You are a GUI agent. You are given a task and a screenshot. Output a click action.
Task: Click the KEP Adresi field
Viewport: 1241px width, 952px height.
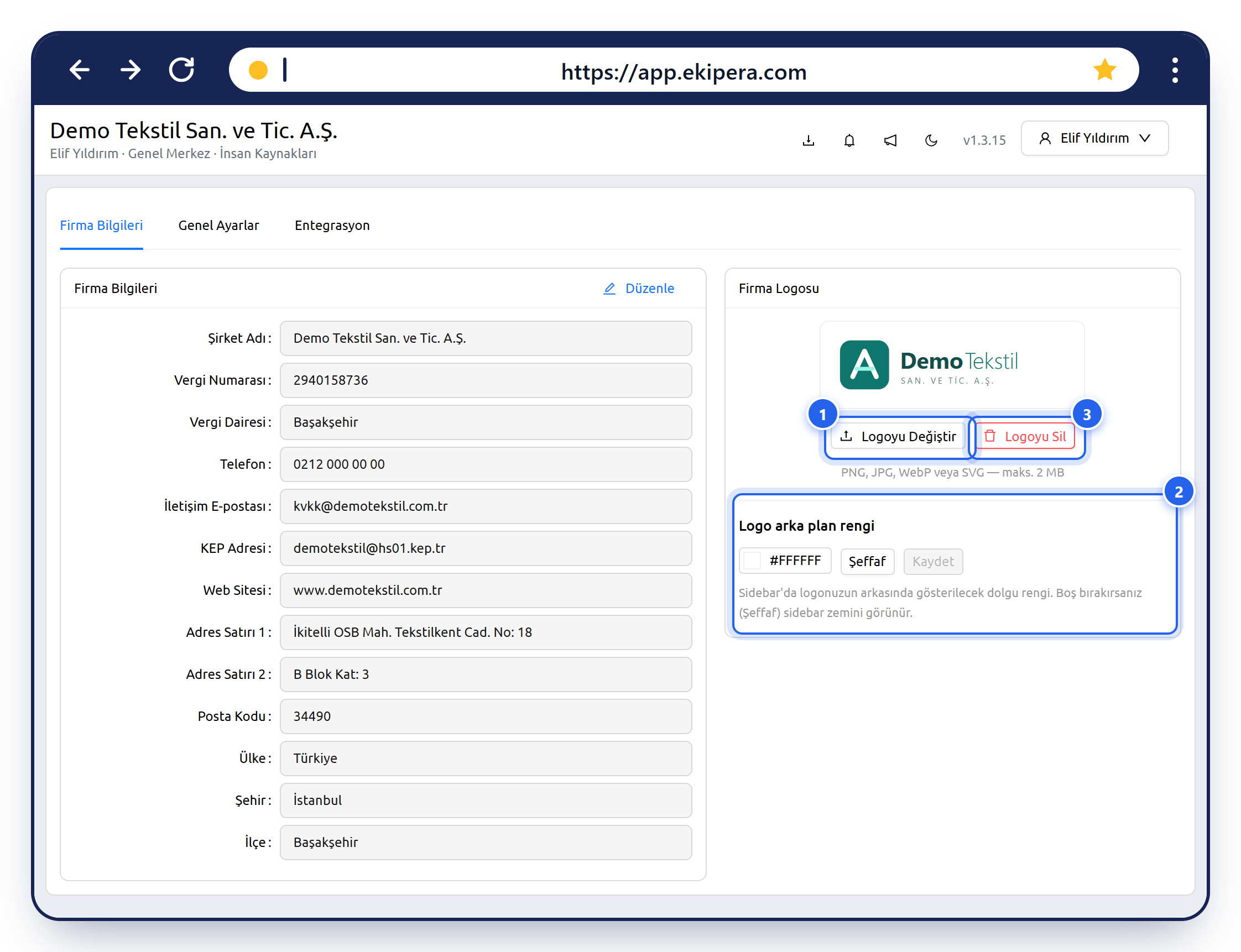click(x=486, y=548)
